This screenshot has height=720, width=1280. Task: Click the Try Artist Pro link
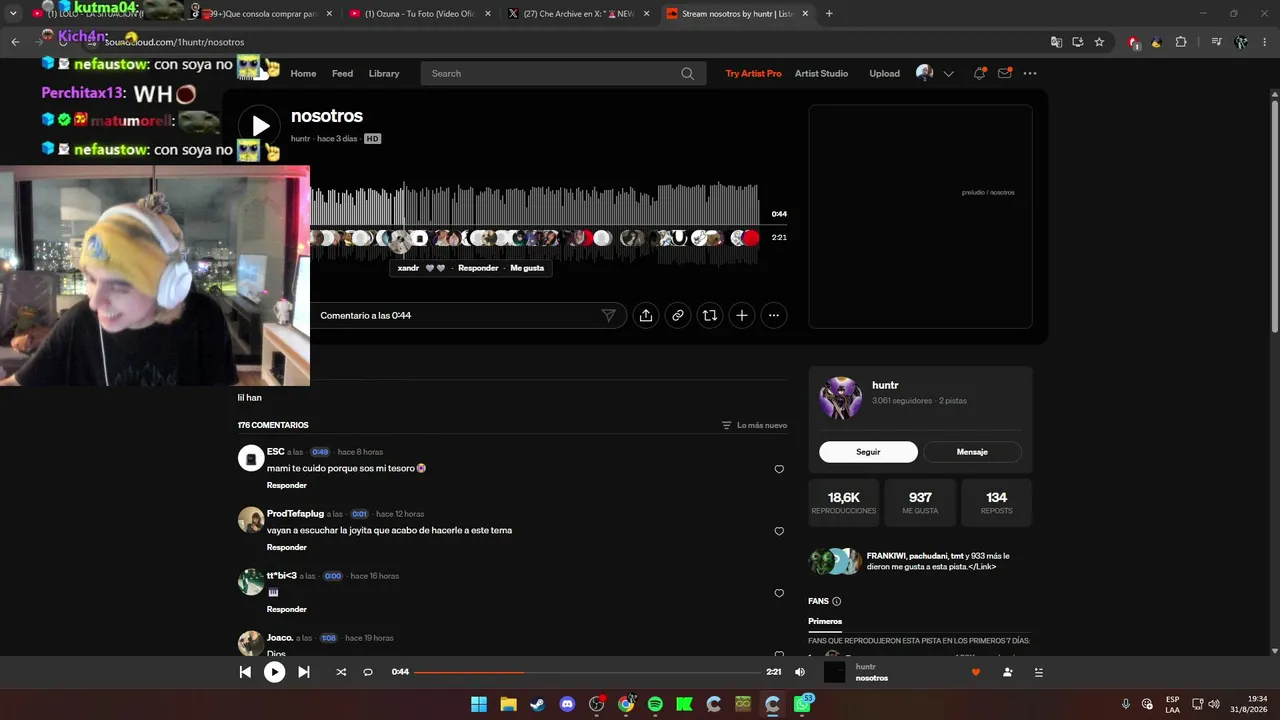pyautogui.click(x=754, y=73)
